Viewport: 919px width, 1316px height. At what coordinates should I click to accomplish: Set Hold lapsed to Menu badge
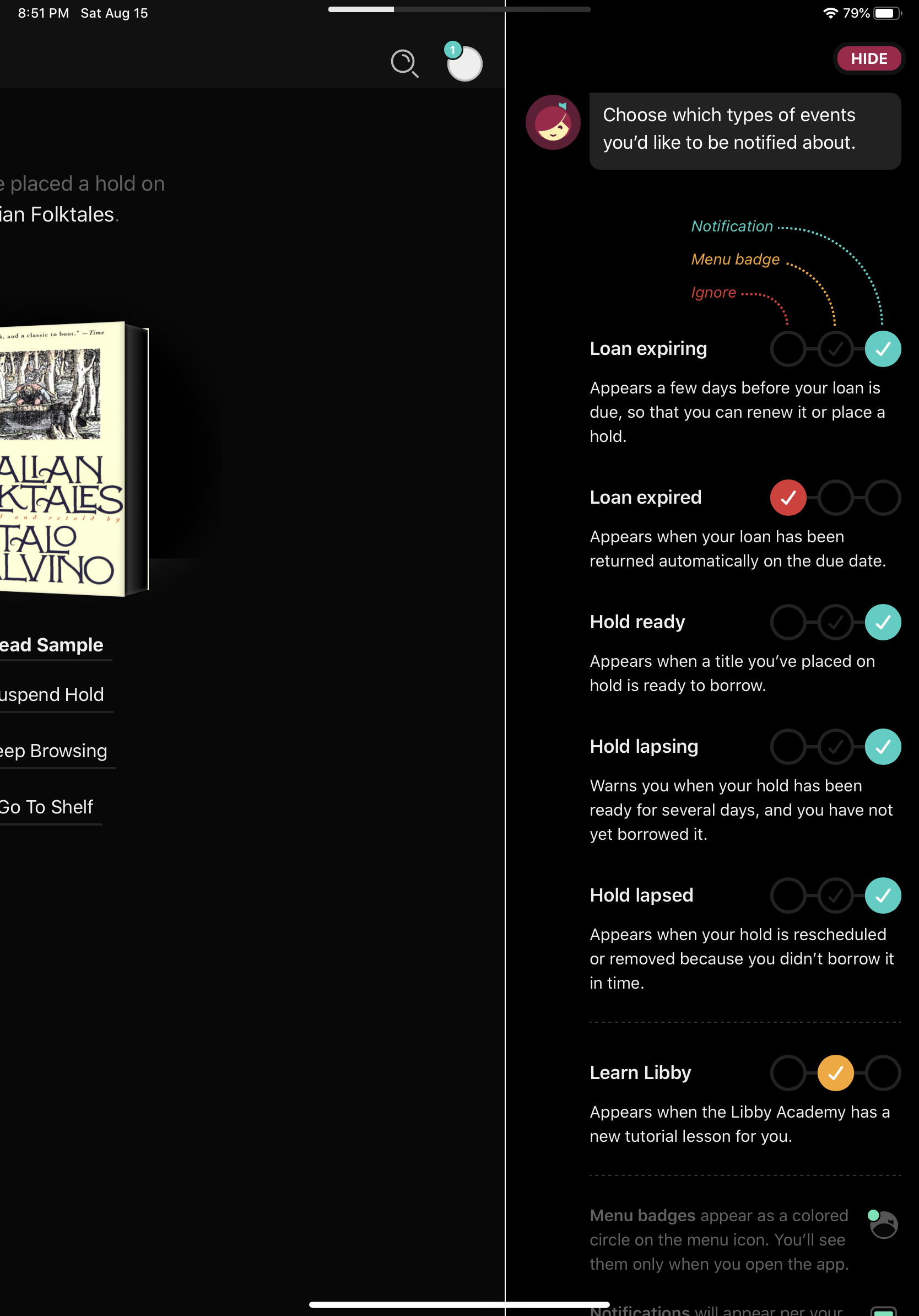(835, 895)
